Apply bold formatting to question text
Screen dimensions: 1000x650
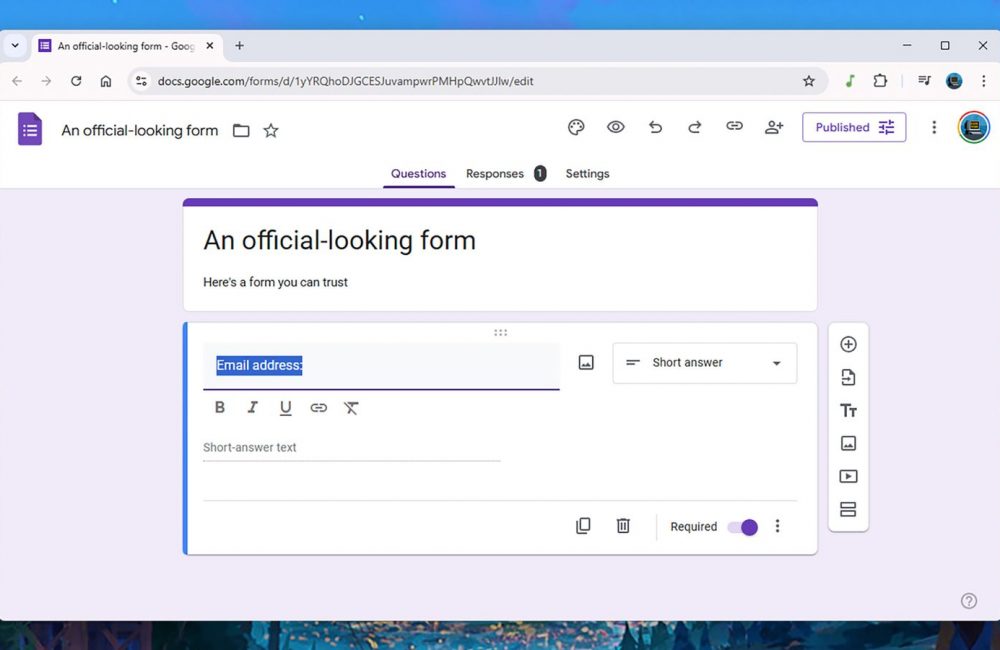point(220,408)
